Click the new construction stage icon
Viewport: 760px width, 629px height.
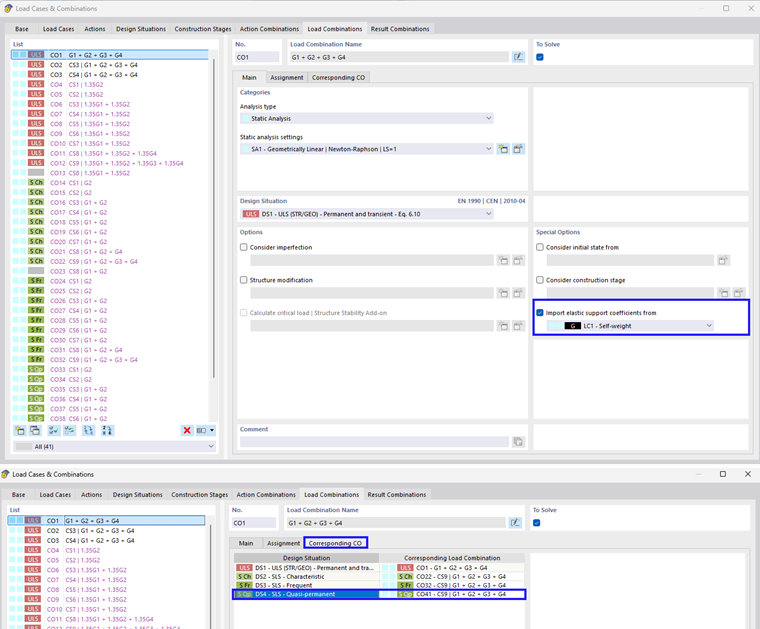coord(724,293)
